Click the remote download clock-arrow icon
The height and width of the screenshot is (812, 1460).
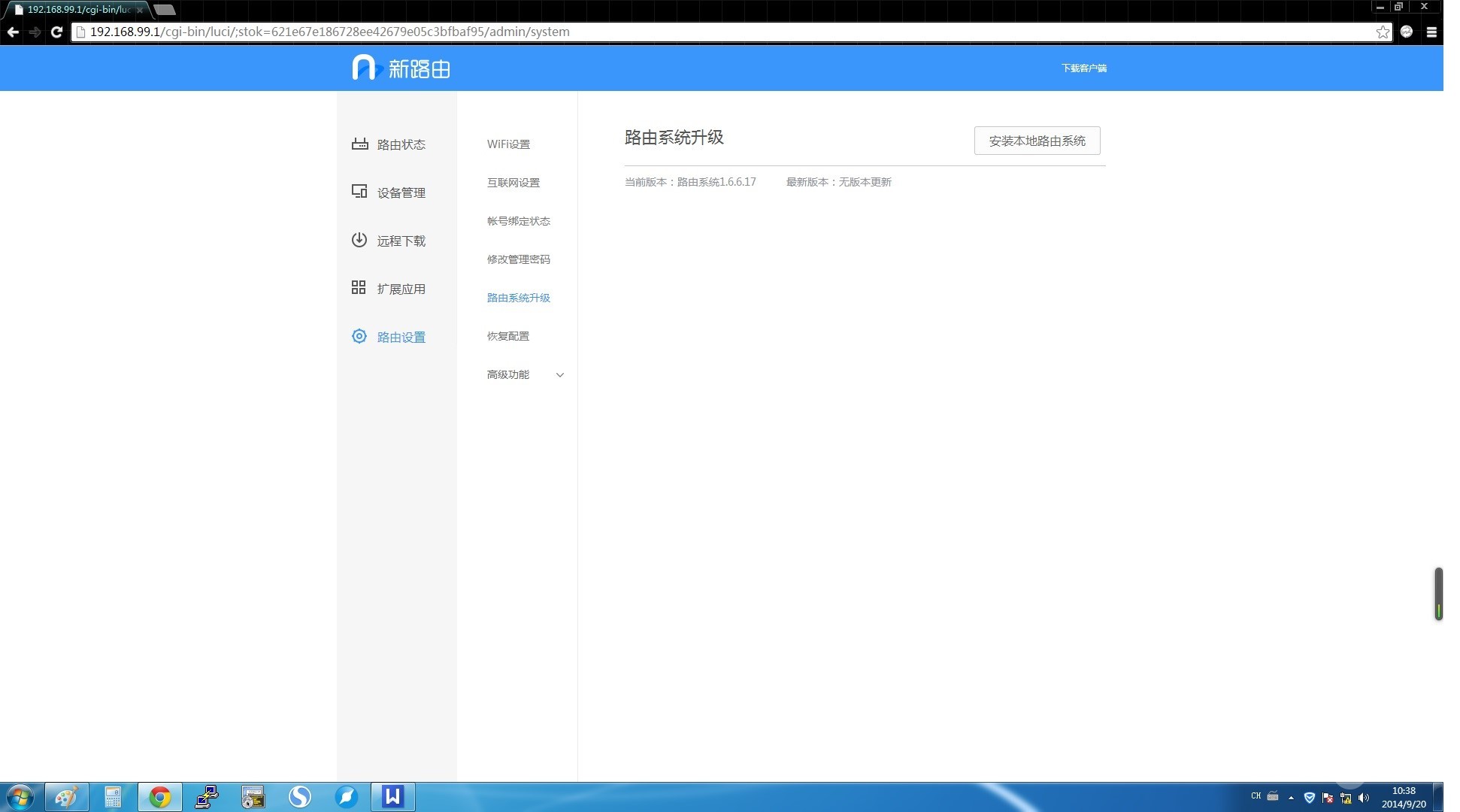click(359, 240)
